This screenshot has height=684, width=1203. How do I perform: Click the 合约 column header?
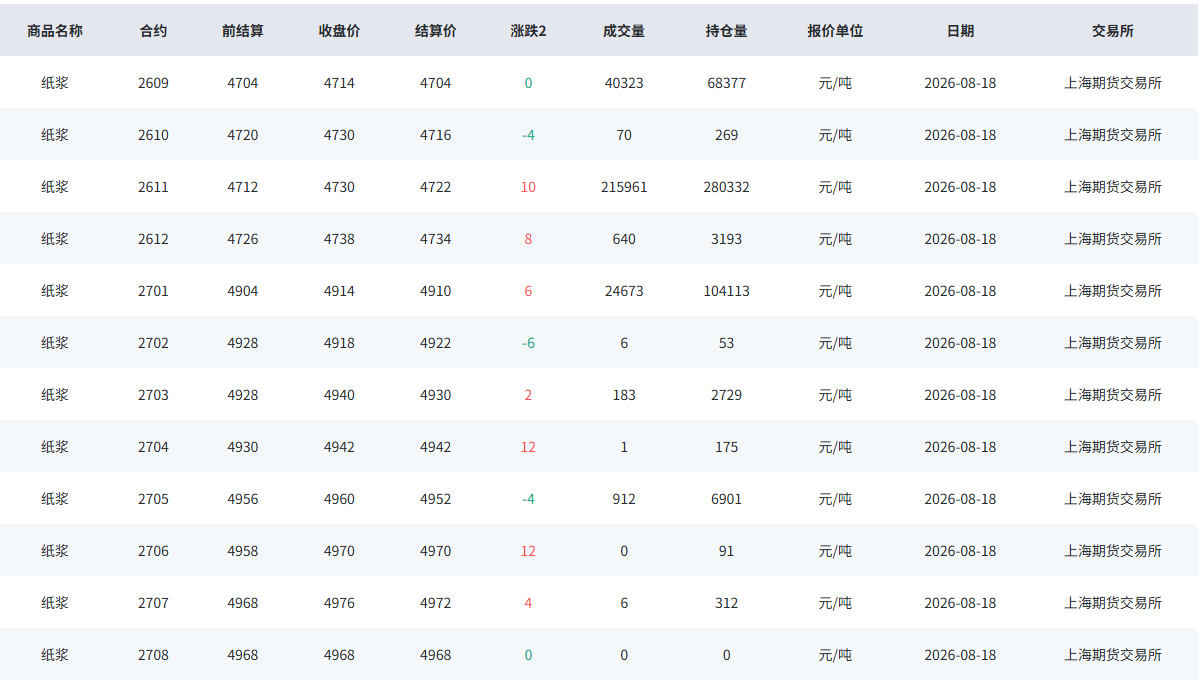[x=153, y=31]
